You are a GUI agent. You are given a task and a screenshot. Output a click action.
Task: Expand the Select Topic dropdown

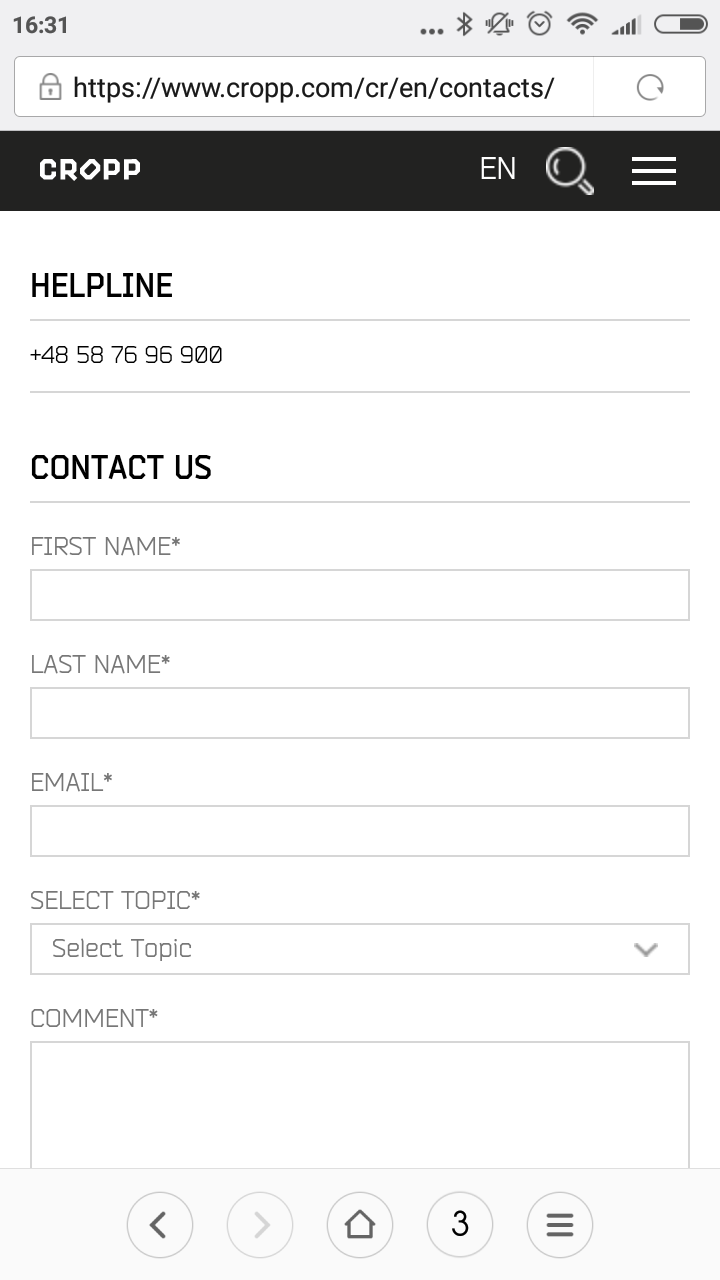pos(340,949)
